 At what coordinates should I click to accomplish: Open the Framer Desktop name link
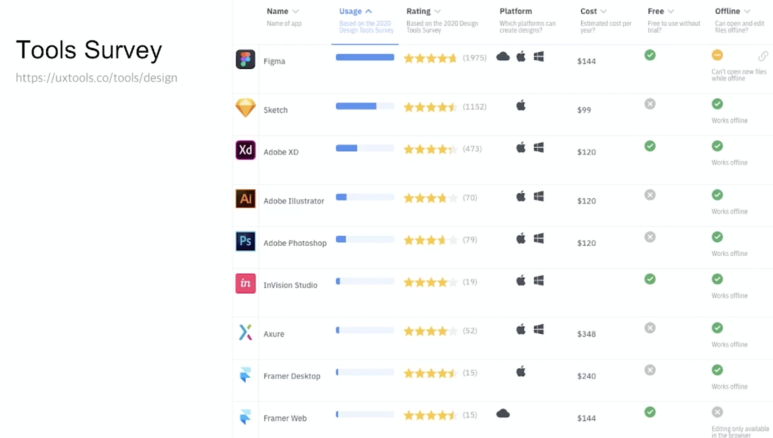(x=292, y=376)
